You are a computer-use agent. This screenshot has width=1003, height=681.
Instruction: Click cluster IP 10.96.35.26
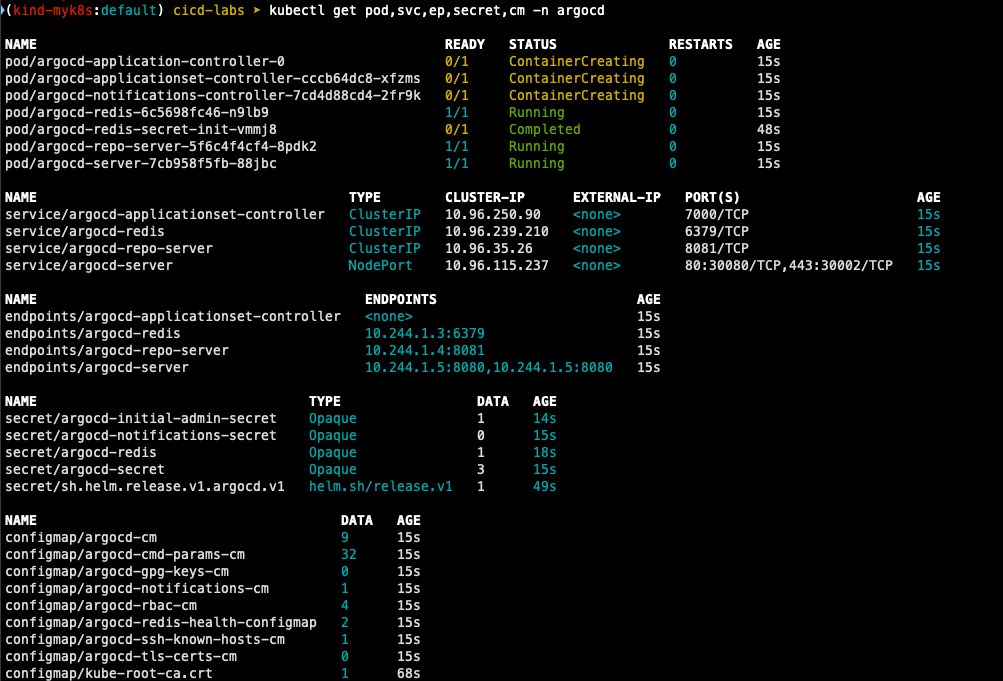[x=489, y=248]
